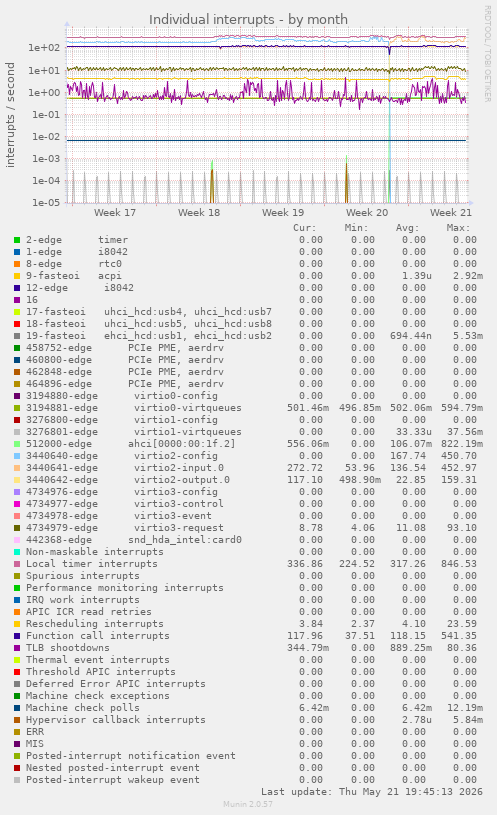This screenshot has width=497, height=815.
Task: Click the olive virtio3-request legend swatch
Action: tap(17, 528)
